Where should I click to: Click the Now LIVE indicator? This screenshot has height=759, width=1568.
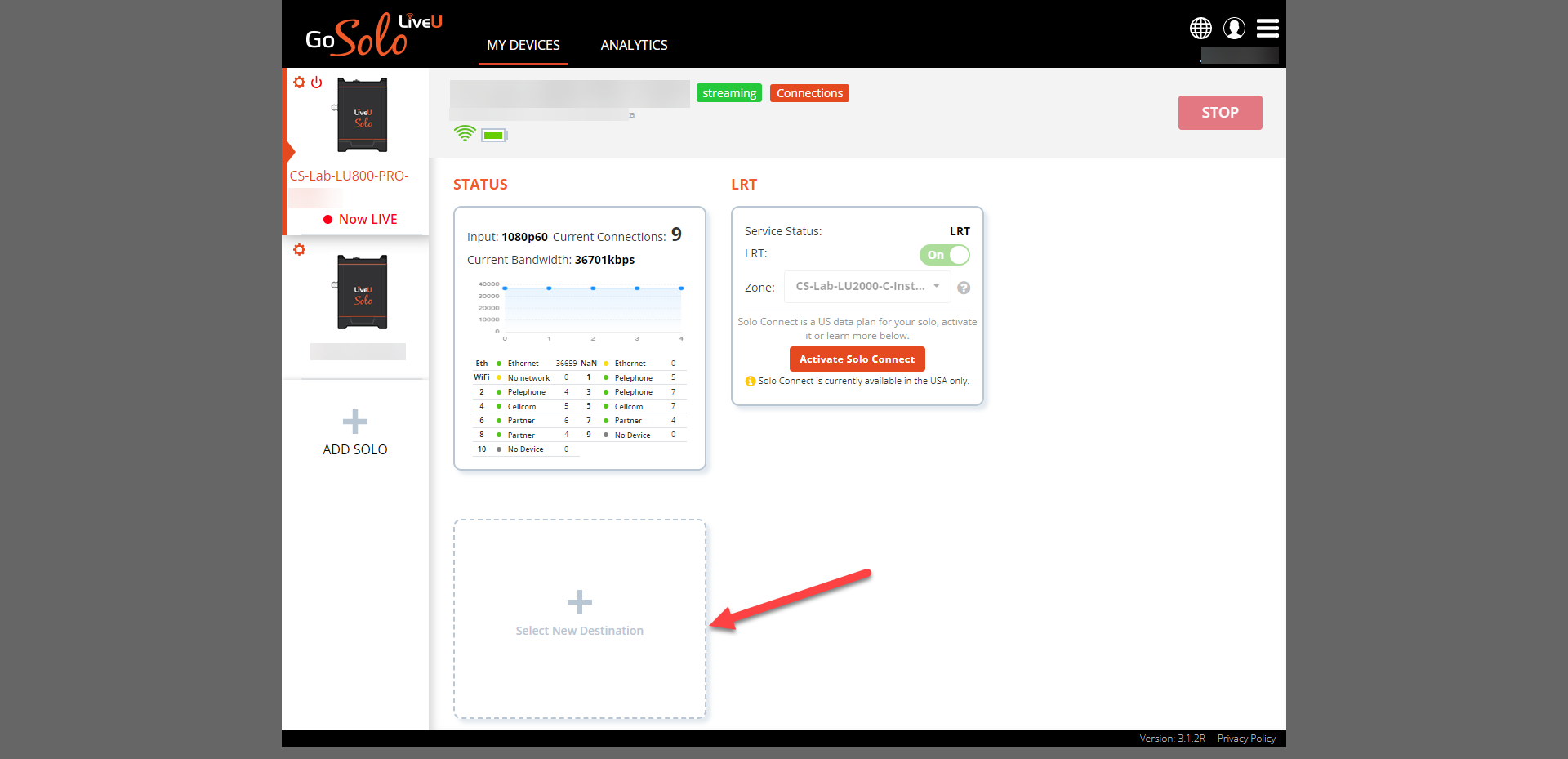[360, 219]
